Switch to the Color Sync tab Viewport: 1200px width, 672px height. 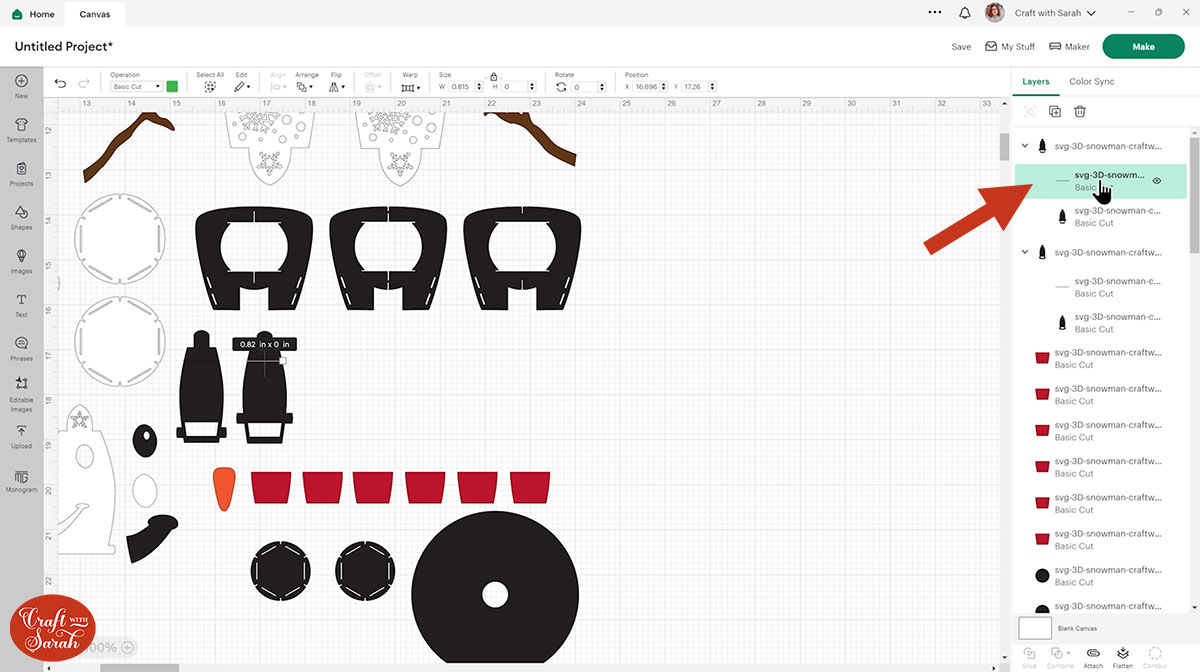(x=1091, y=82)
